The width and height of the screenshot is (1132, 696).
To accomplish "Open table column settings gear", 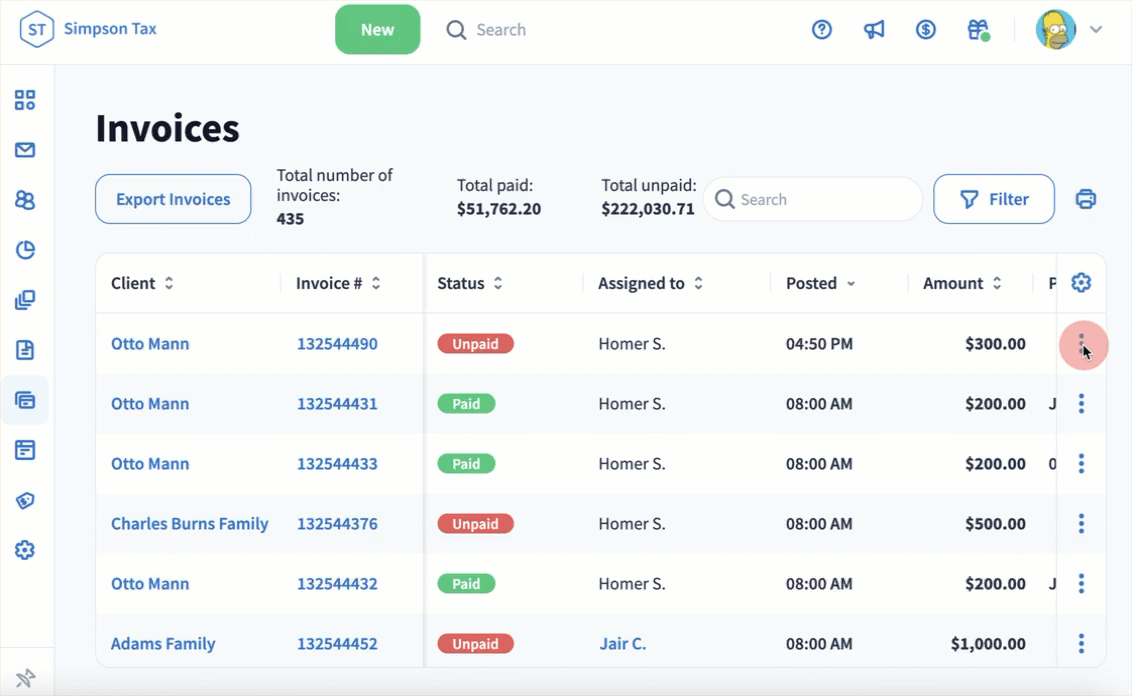I will pos(1081,283).
